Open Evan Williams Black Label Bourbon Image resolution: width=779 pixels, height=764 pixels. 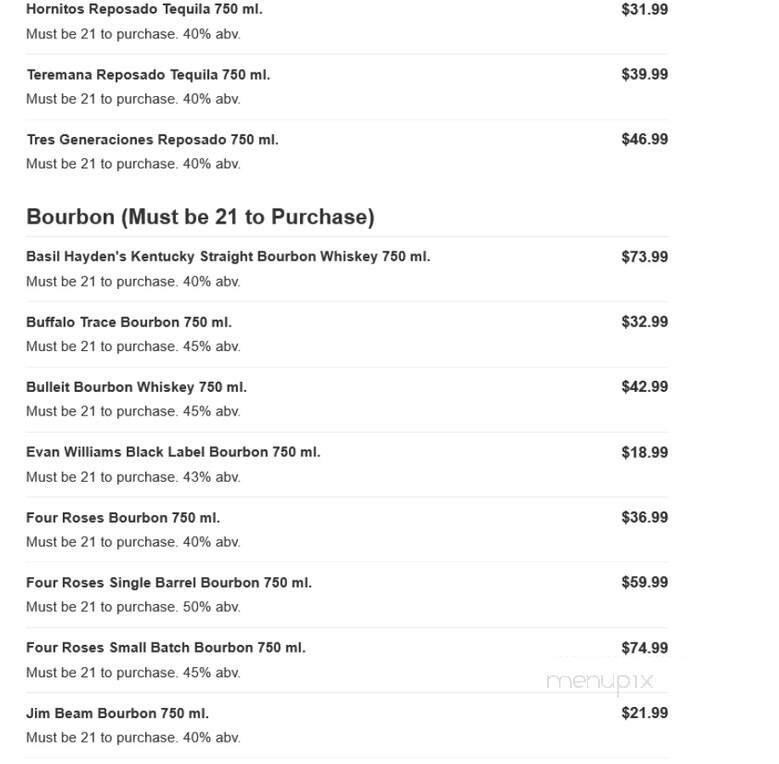click(173, 452)
